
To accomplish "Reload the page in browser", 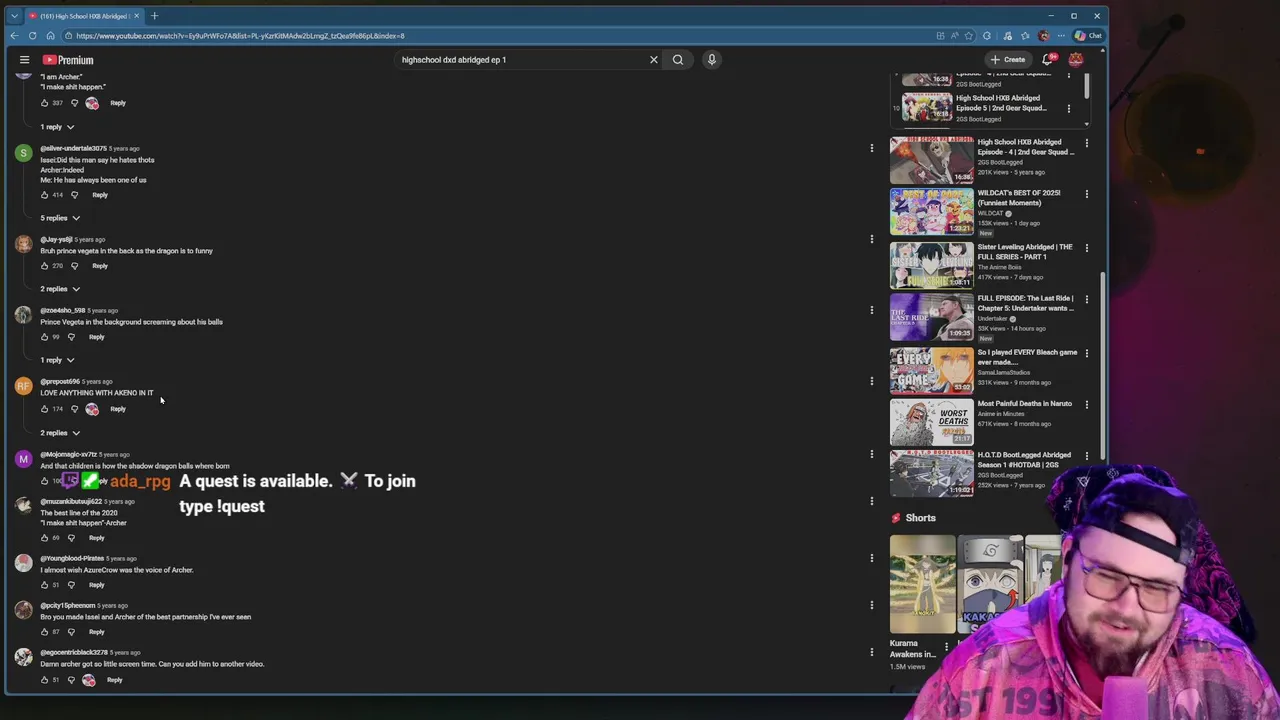I will (x=32, y=36).
